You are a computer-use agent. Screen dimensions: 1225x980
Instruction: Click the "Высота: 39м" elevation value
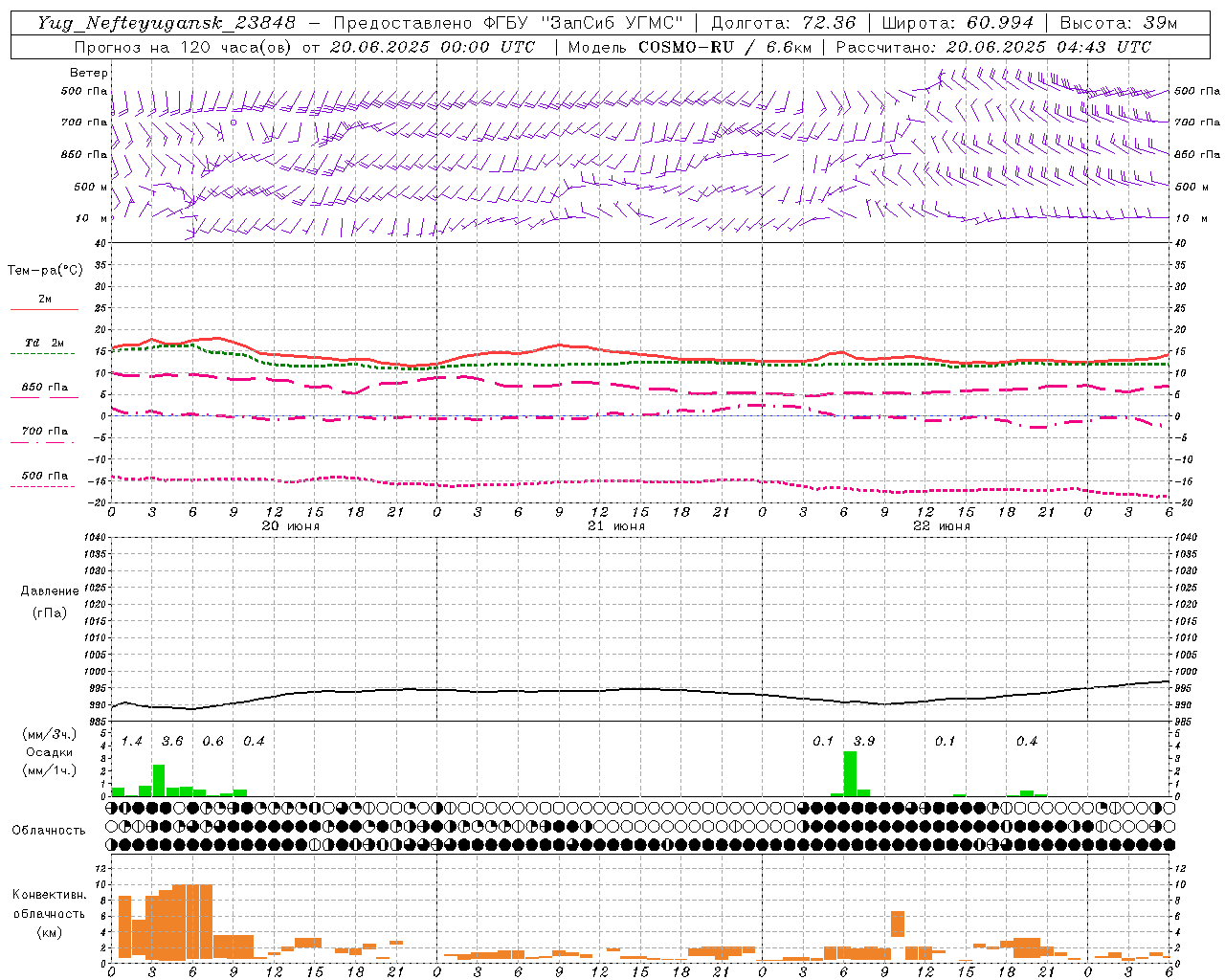click(x=1119, y=22)
